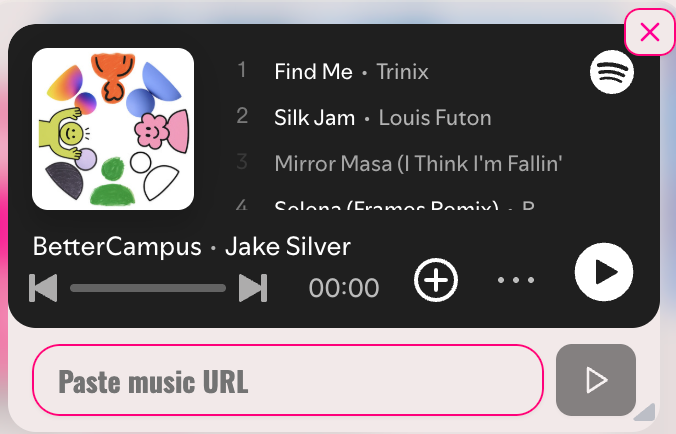Click the playlist cover art thumbnail
Image resolution: width=676 pixels, height=434 pixels.
(x=113, y=129)
